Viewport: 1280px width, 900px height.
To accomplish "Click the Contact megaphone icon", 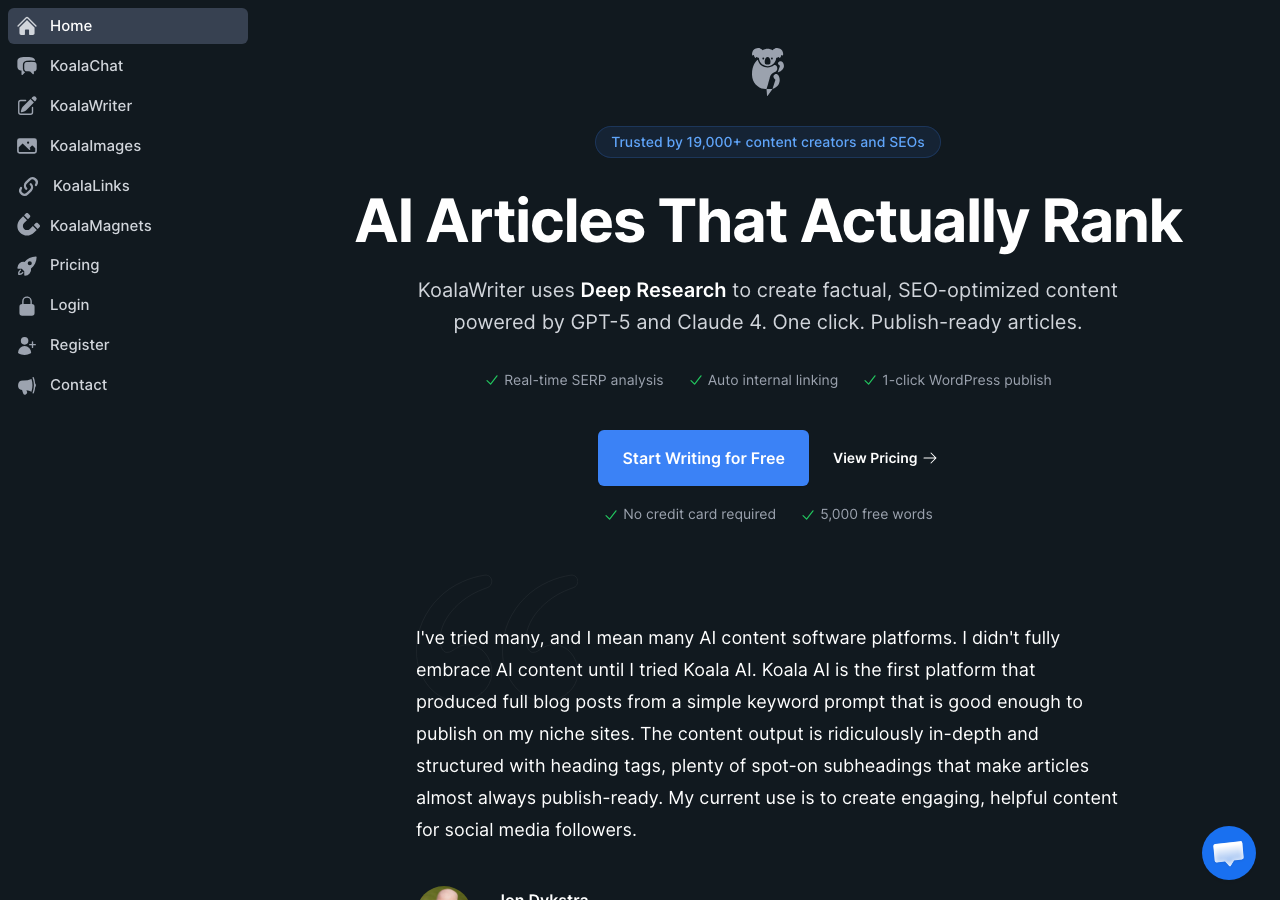I will 27,385.
